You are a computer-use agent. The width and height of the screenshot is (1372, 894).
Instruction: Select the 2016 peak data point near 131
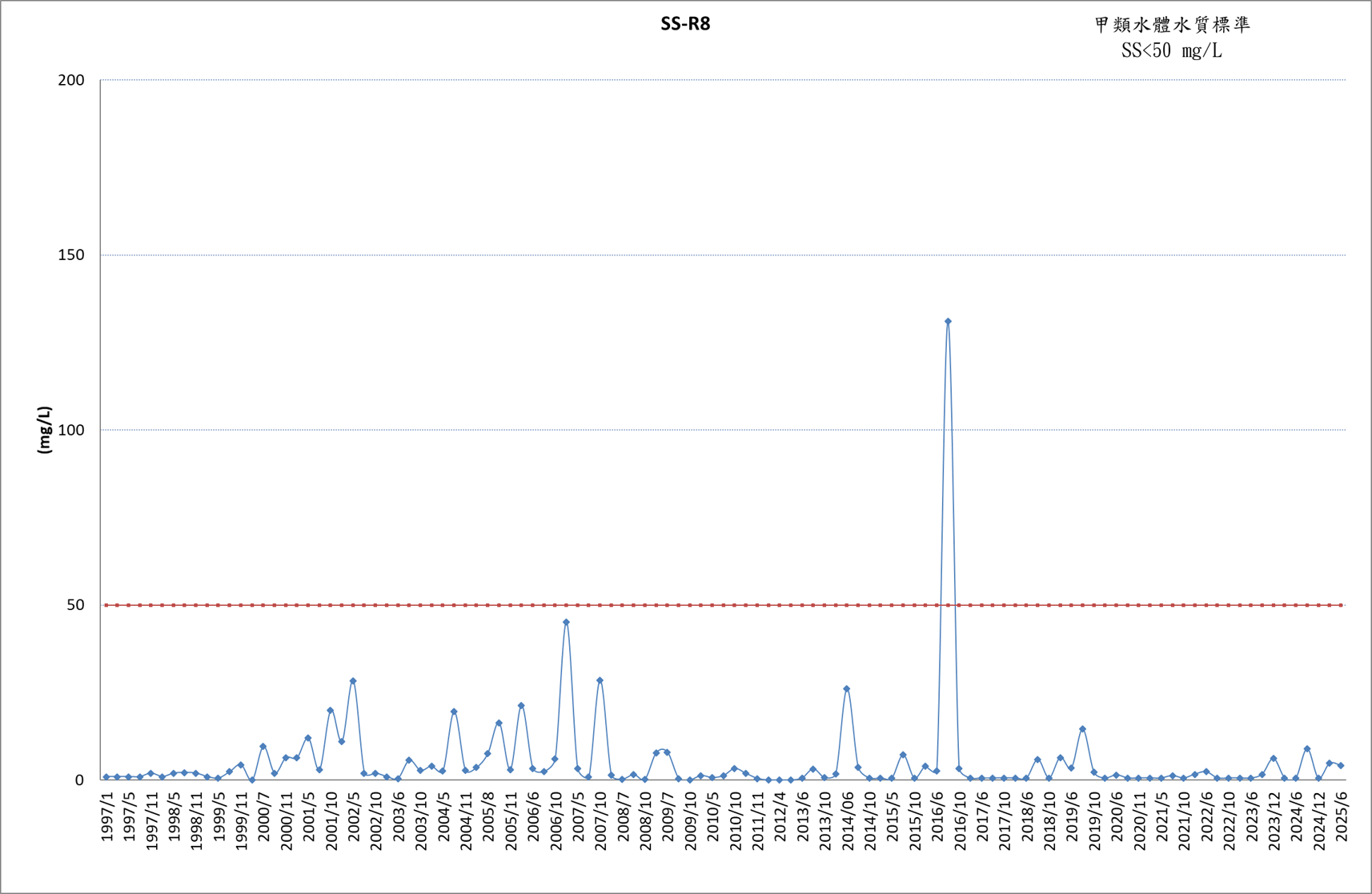pyautogui.click(x=948, y=322)
